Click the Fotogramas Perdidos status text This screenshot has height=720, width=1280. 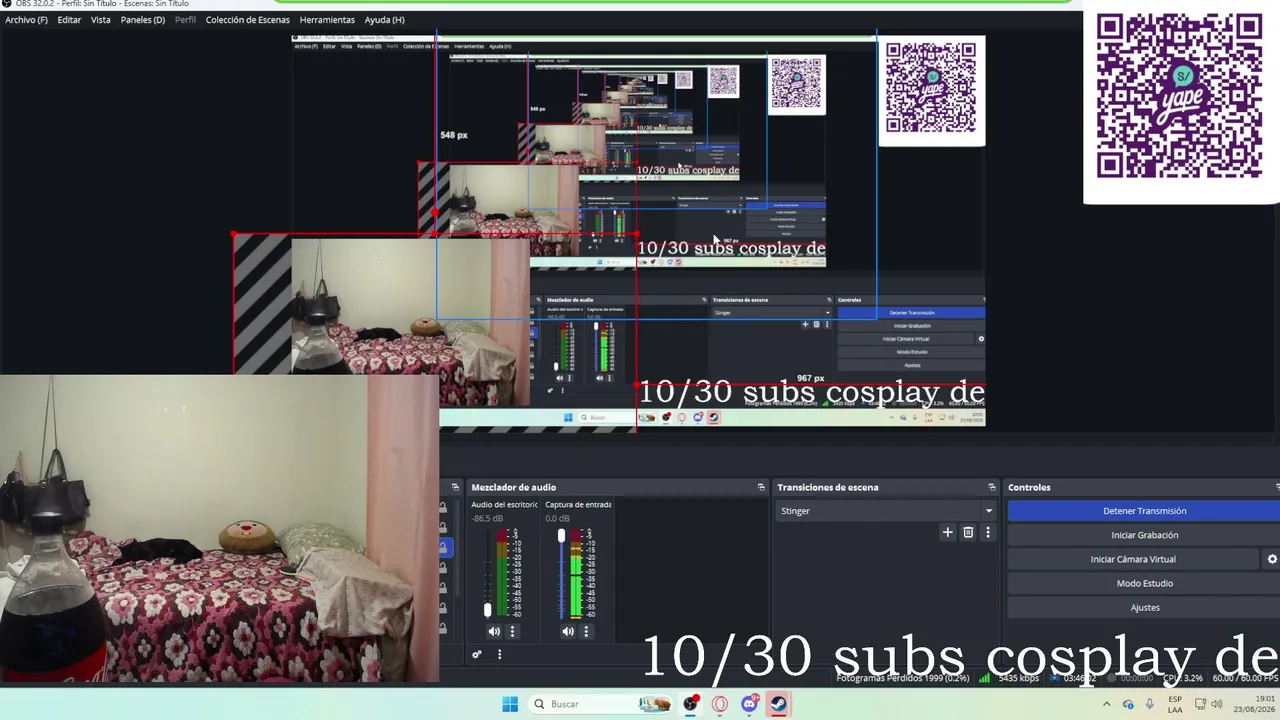click(903, 678)
